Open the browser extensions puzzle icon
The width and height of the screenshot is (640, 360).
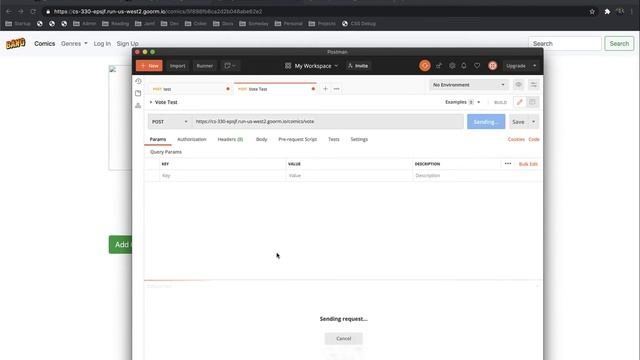coord(607,11)
